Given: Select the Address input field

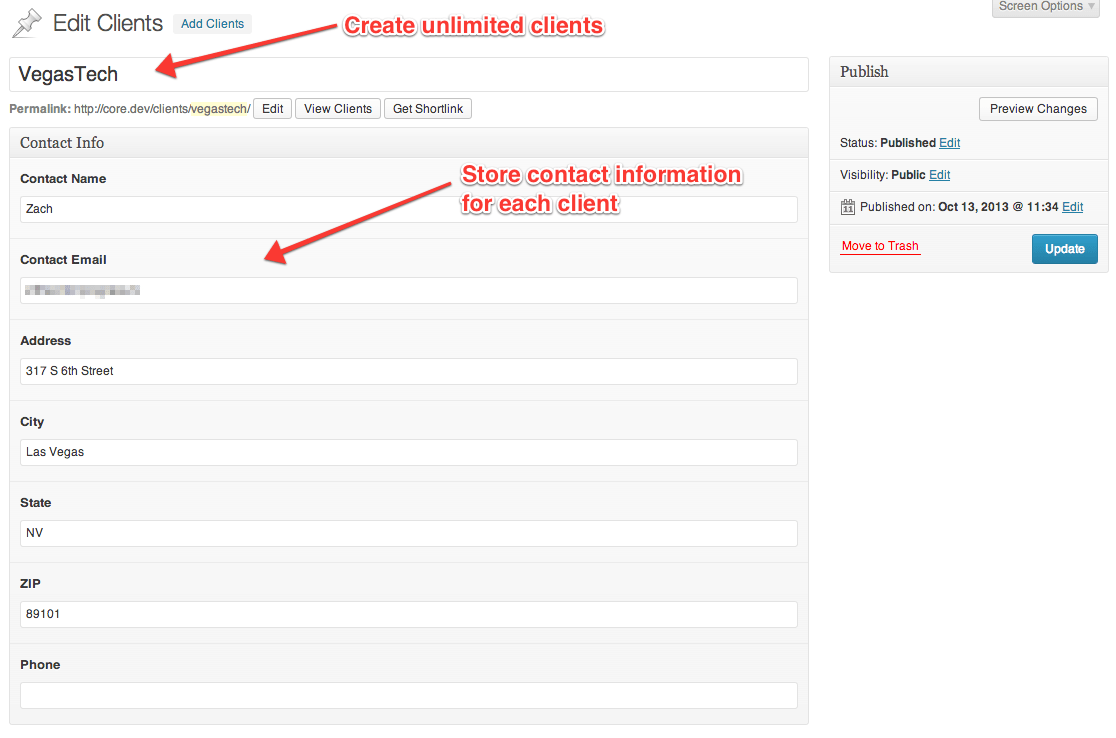Looking at the screenshot, I should pos(408,371).
